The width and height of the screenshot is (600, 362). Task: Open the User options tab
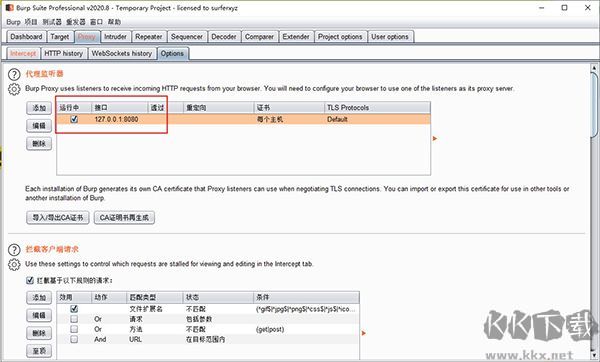(x=390, y=37)
